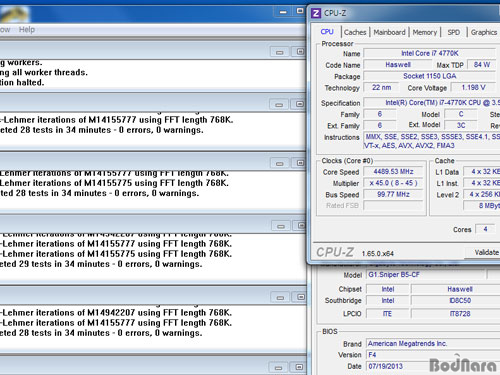Click the BIOS Version value 'F4'
The width and height of the screenshot is (500, 375).
(433, 355)
